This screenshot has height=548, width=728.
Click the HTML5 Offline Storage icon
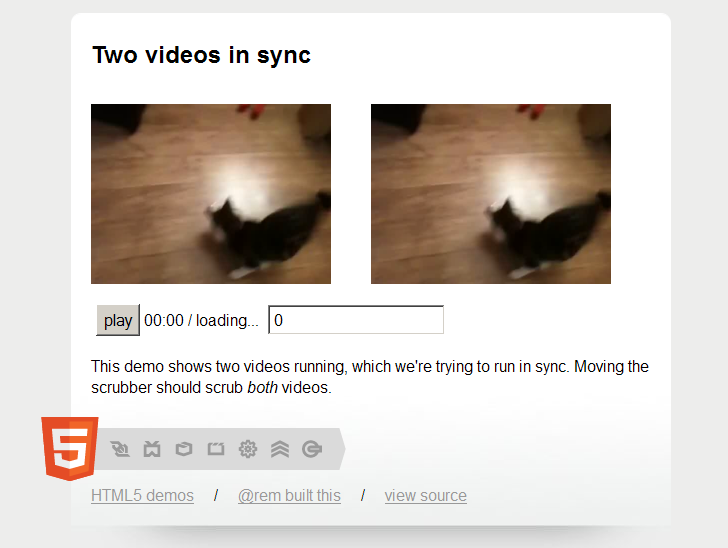point(312,449)
